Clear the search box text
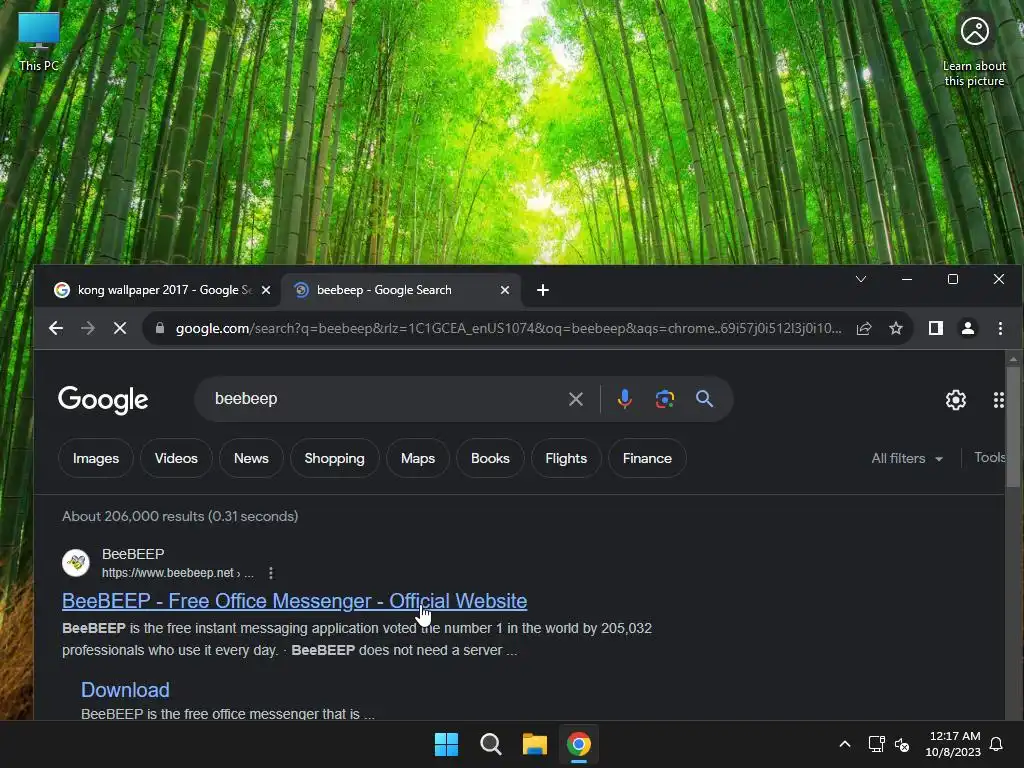 575,399
